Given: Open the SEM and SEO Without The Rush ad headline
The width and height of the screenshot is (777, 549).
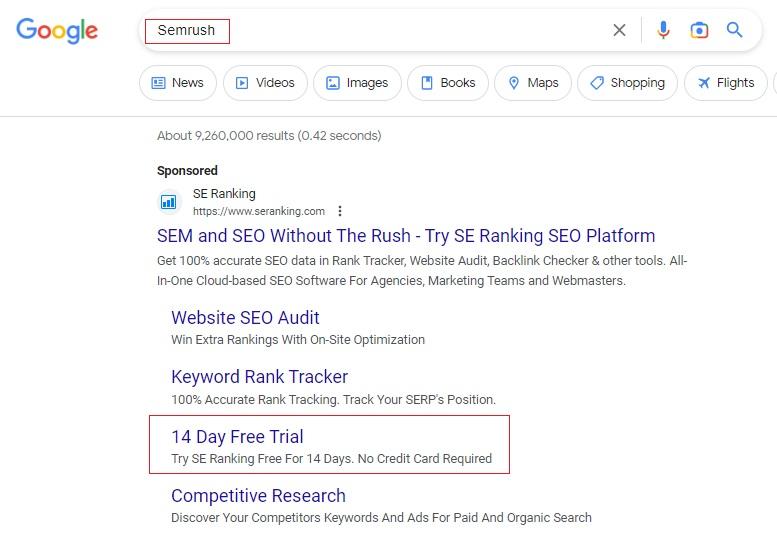Looking at the screenshot, I should coord(406,236).
